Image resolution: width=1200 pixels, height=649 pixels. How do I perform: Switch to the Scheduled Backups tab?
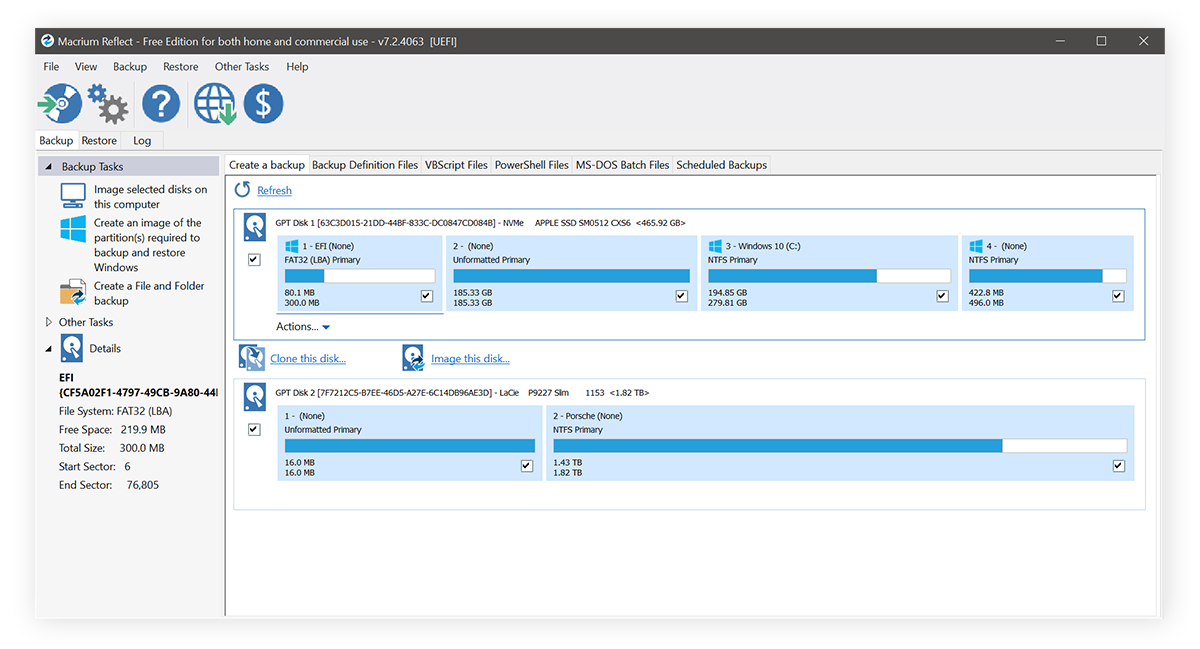721,165
